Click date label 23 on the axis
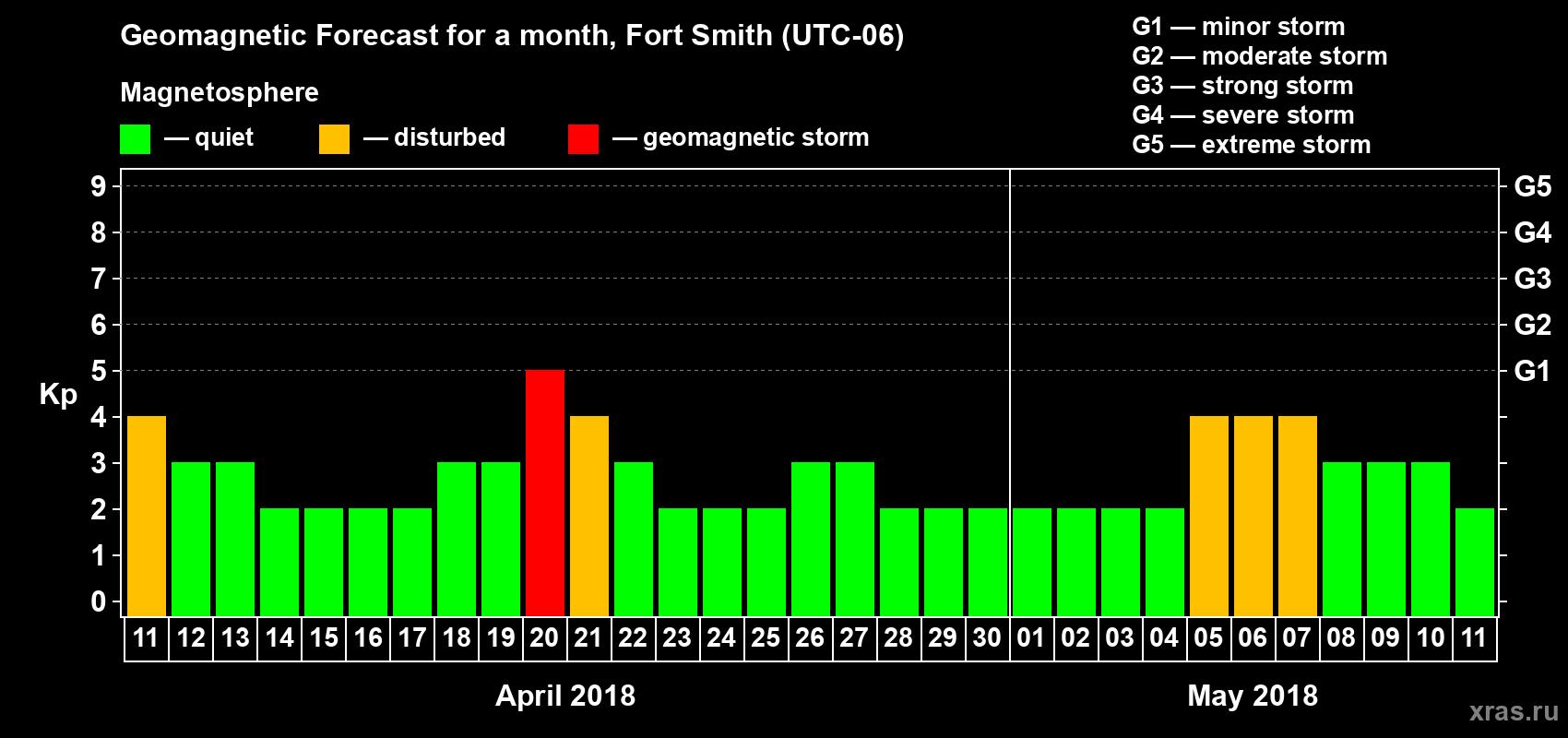The image size is (1568, 738). pyautogui.click(x=678, y=638)
